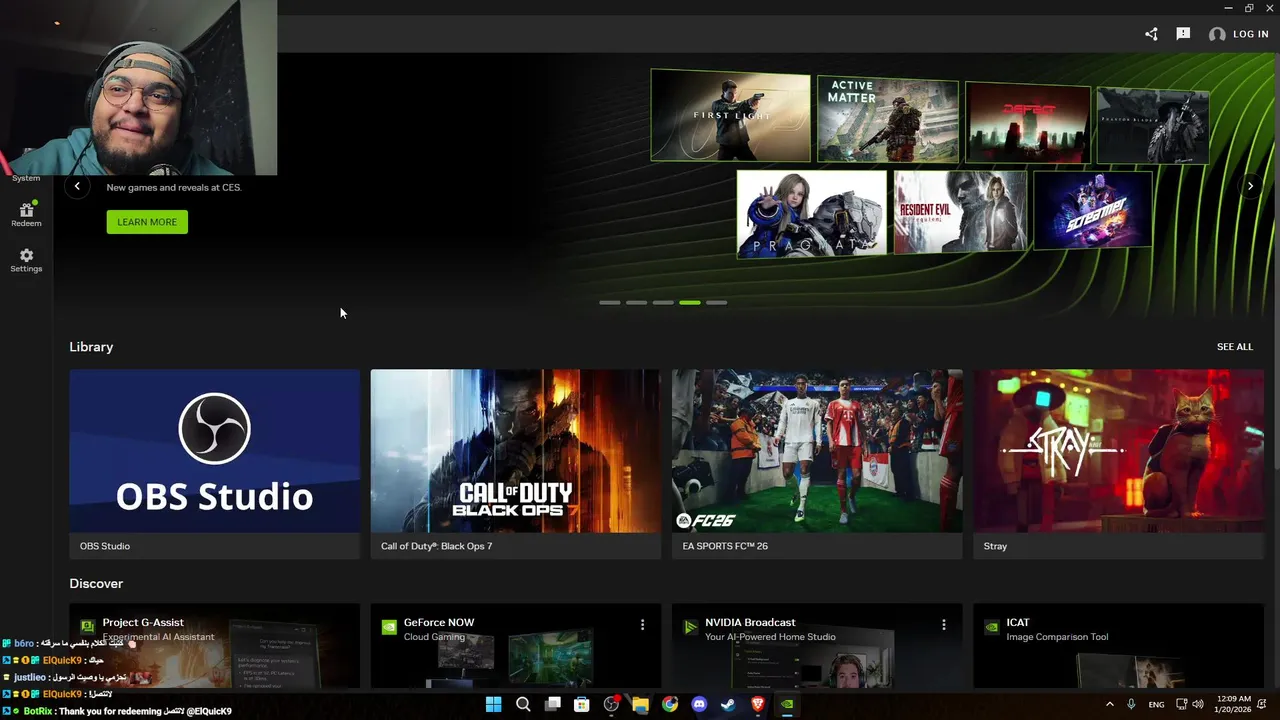Screen dimensions: 1280x720
Task: Open EA SPORTS FC 26 tile
Action: (x=817, y=464)
